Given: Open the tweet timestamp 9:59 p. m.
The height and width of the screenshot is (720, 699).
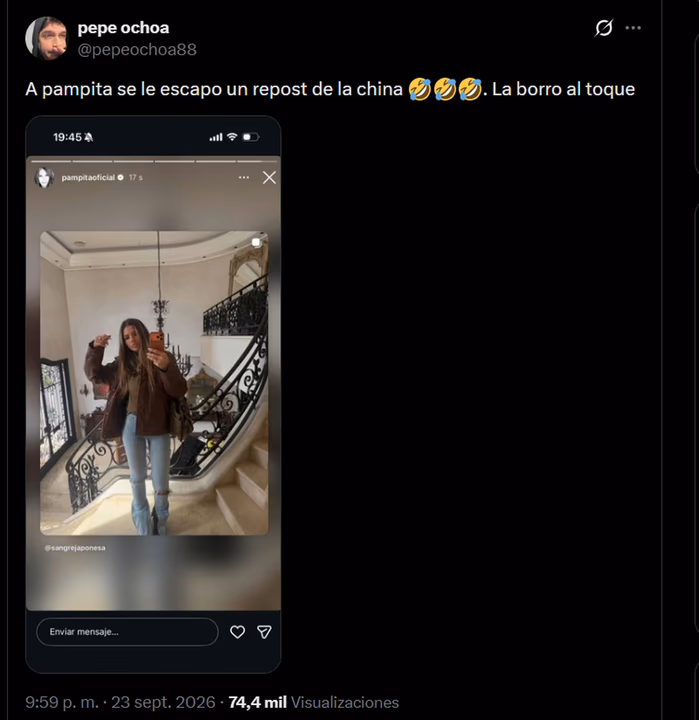Looking at the screenshot, I should coord(62,702).
